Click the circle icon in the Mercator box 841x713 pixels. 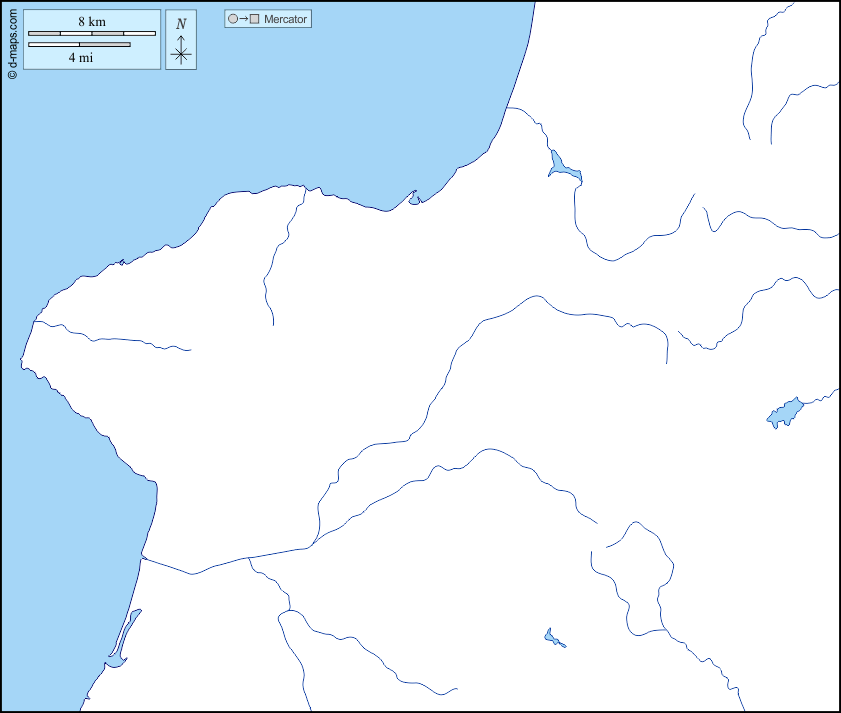point(233,19)
